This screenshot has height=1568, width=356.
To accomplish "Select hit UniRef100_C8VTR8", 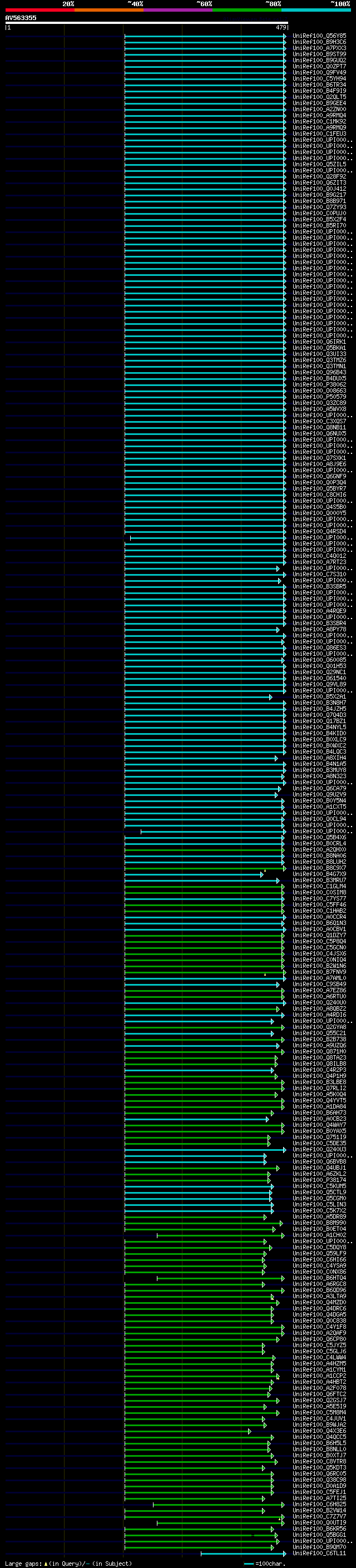I will pos(319,1462).
